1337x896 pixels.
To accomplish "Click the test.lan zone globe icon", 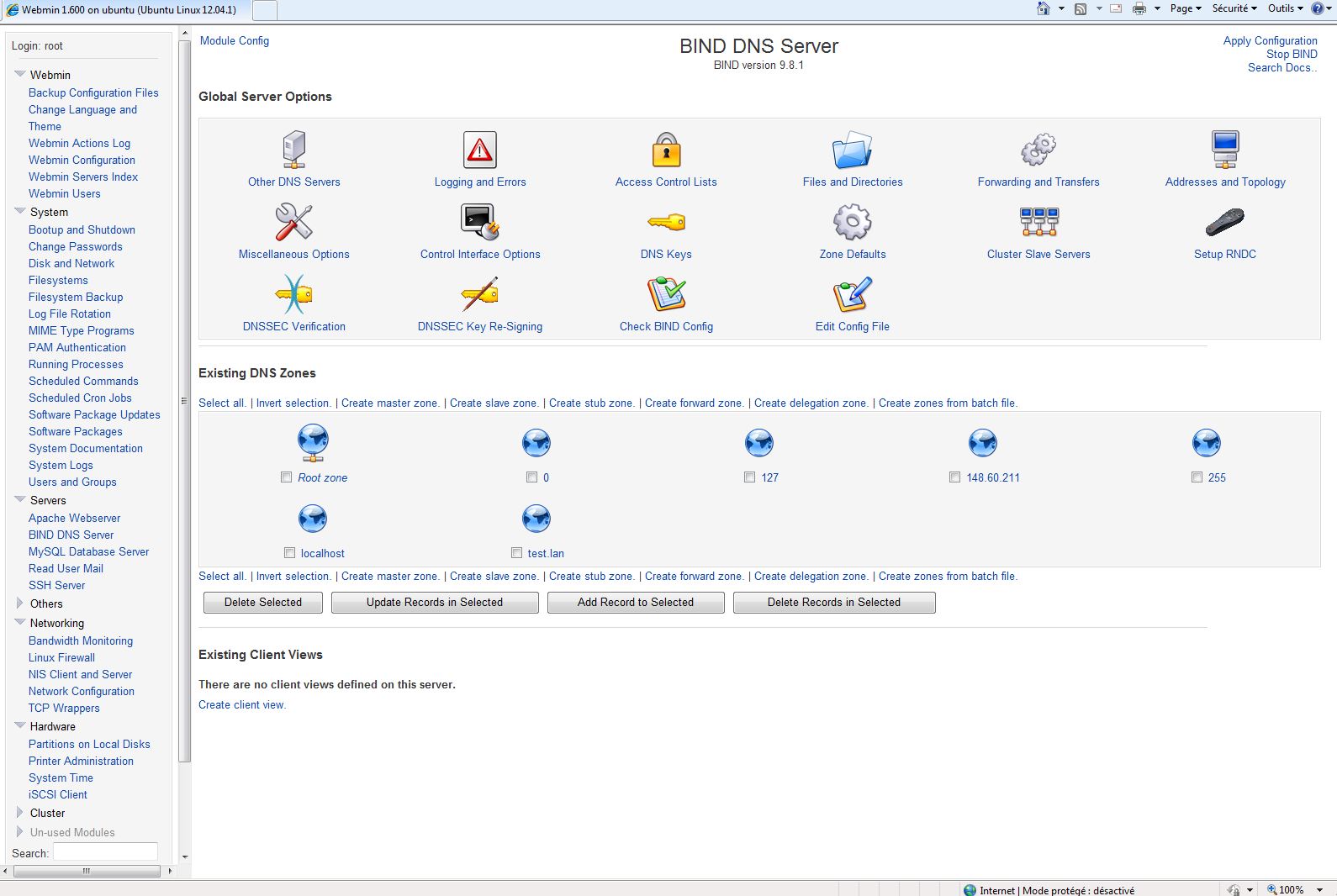I will [536, 519].
